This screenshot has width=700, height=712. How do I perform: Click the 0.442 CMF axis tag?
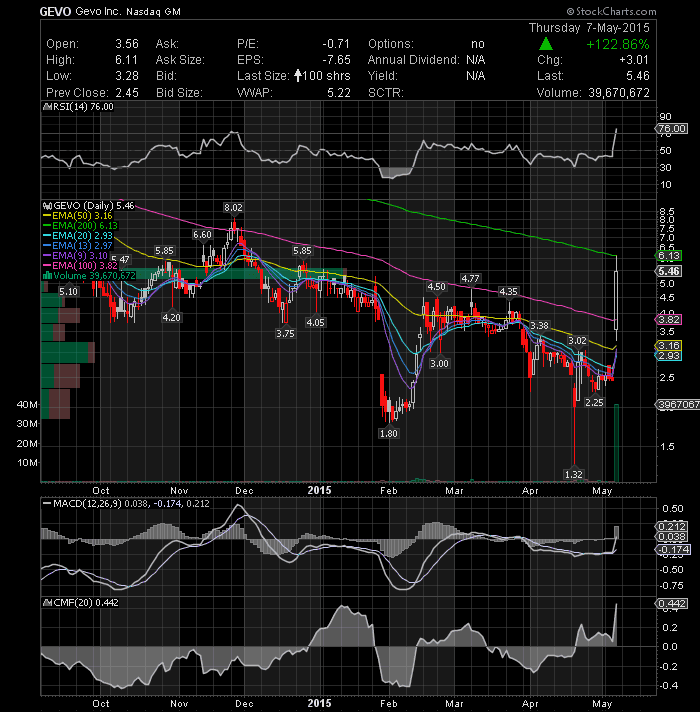[672, 603]
